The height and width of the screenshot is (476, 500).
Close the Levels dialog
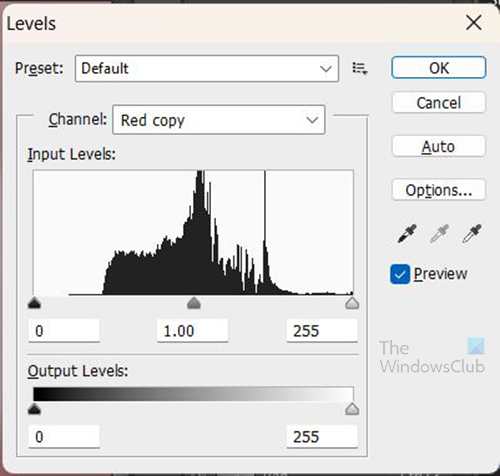point(474,23)
